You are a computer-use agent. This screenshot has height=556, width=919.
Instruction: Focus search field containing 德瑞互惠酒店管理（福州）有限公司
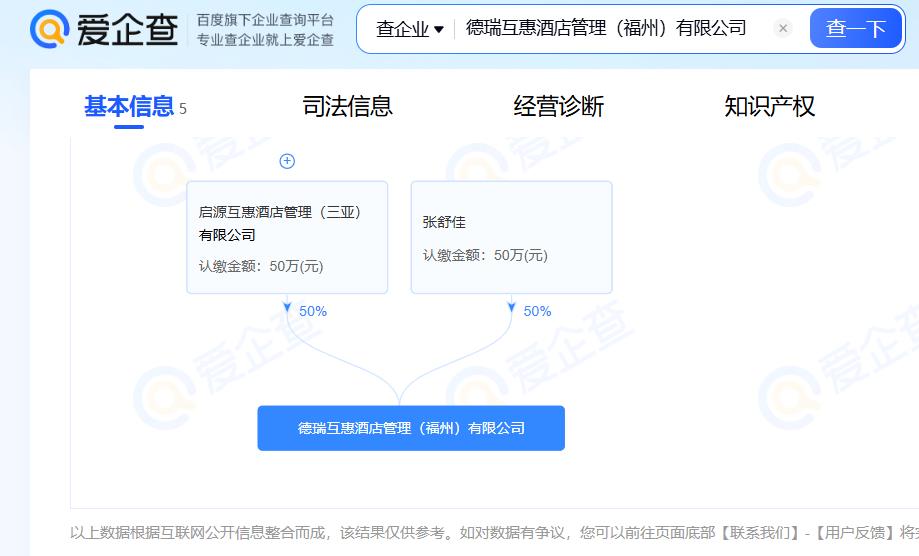click(606, 28)
